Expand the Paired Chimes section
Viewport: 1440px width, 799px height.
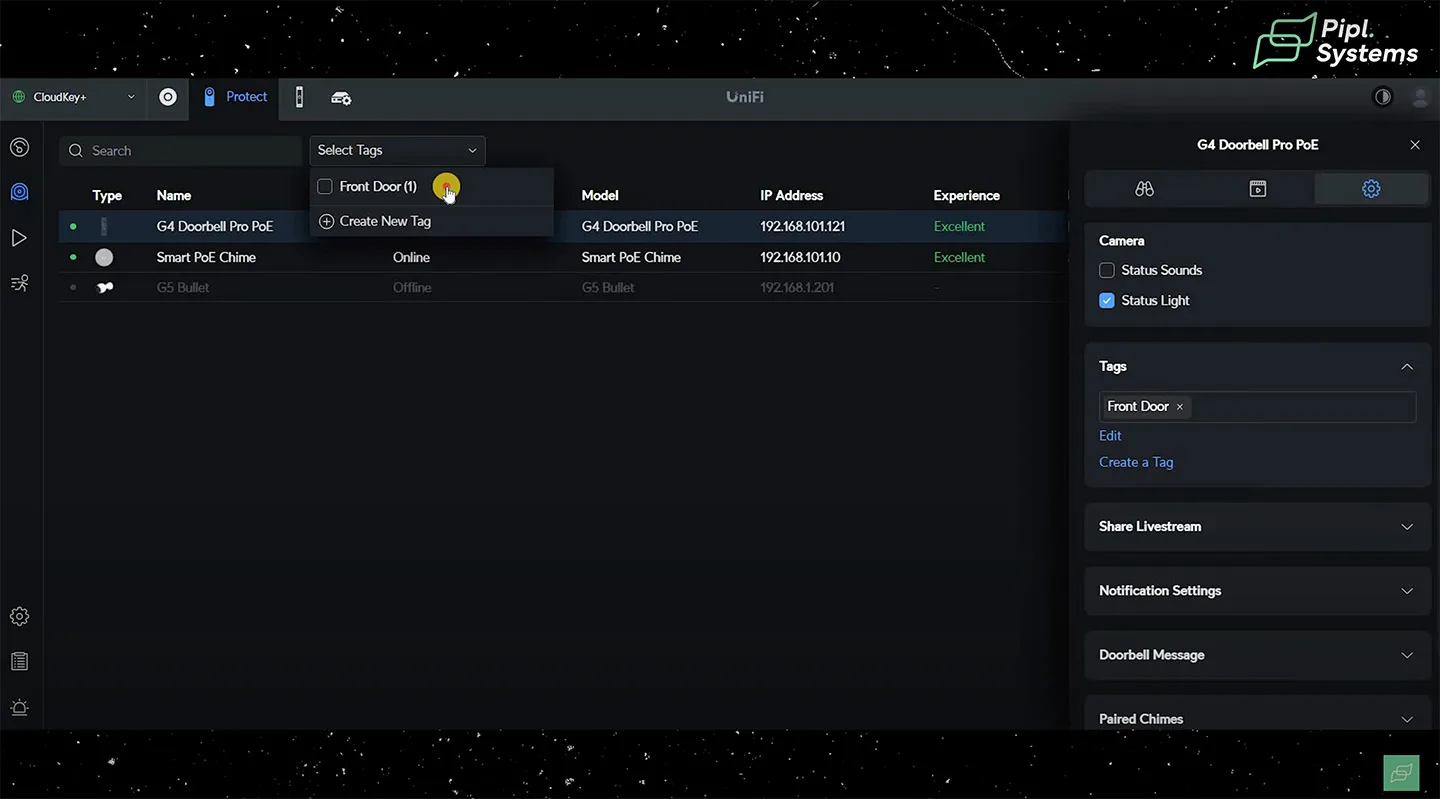(x=1257, y=715)
